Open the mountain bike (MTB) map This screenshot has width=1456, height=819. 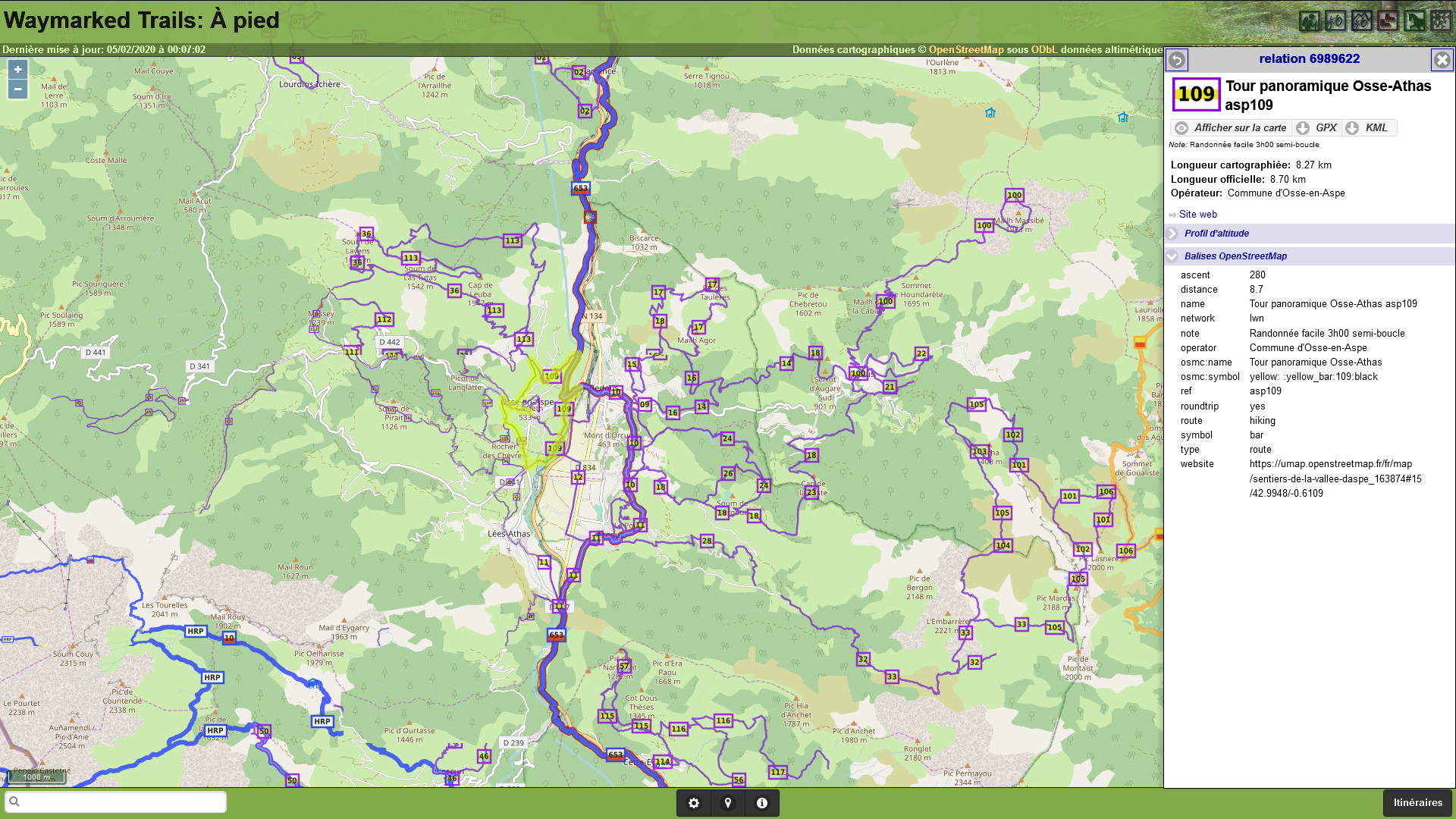pyautogui.click(x=1362, y=20)
